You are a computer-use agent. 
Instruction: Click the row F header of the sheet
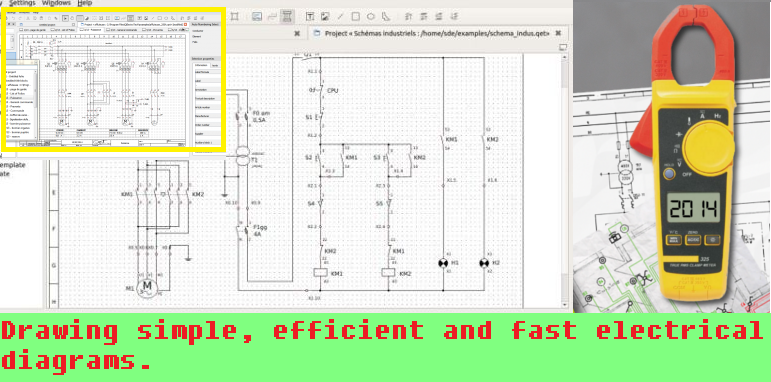[54, 229]
